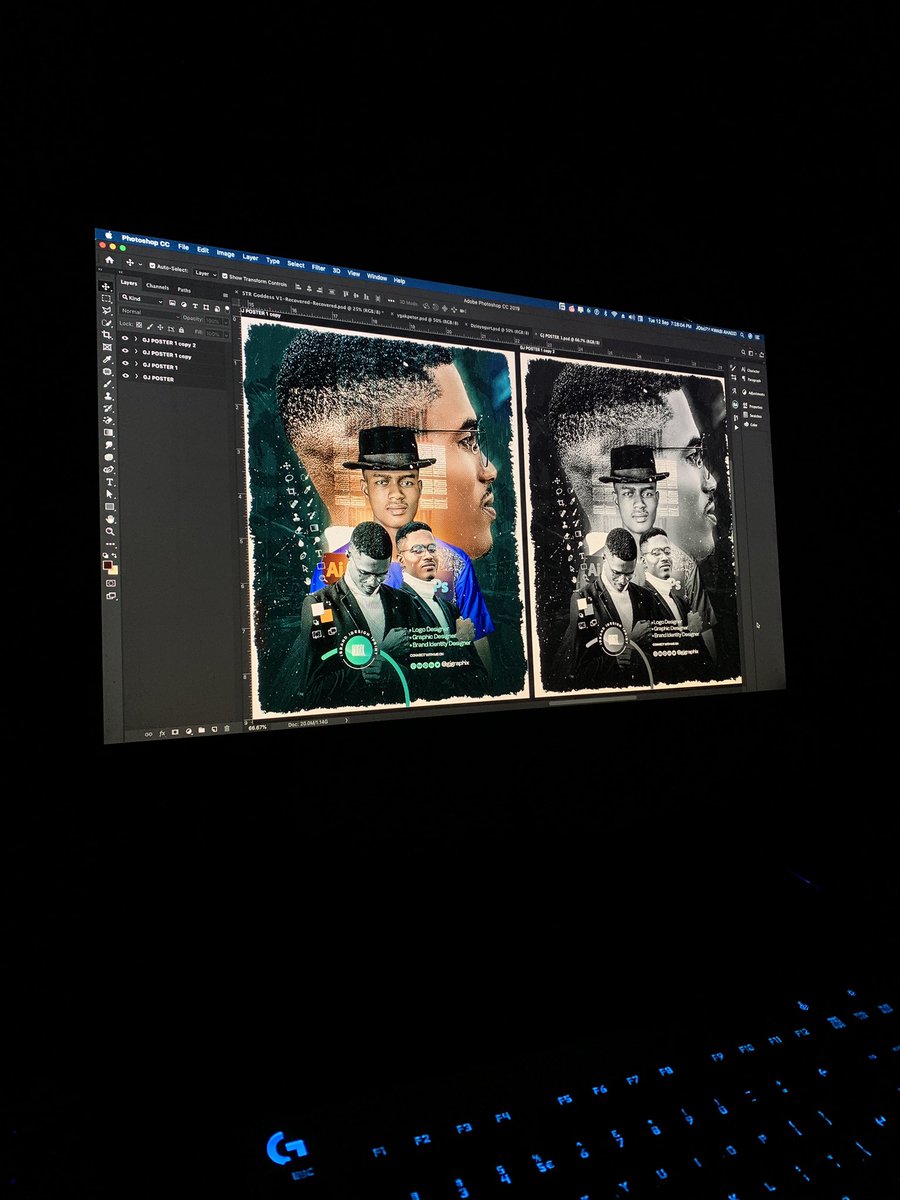Open the Edit Toolbar three-dots menu
The image size is (900, 1200).
click(110, 544)
